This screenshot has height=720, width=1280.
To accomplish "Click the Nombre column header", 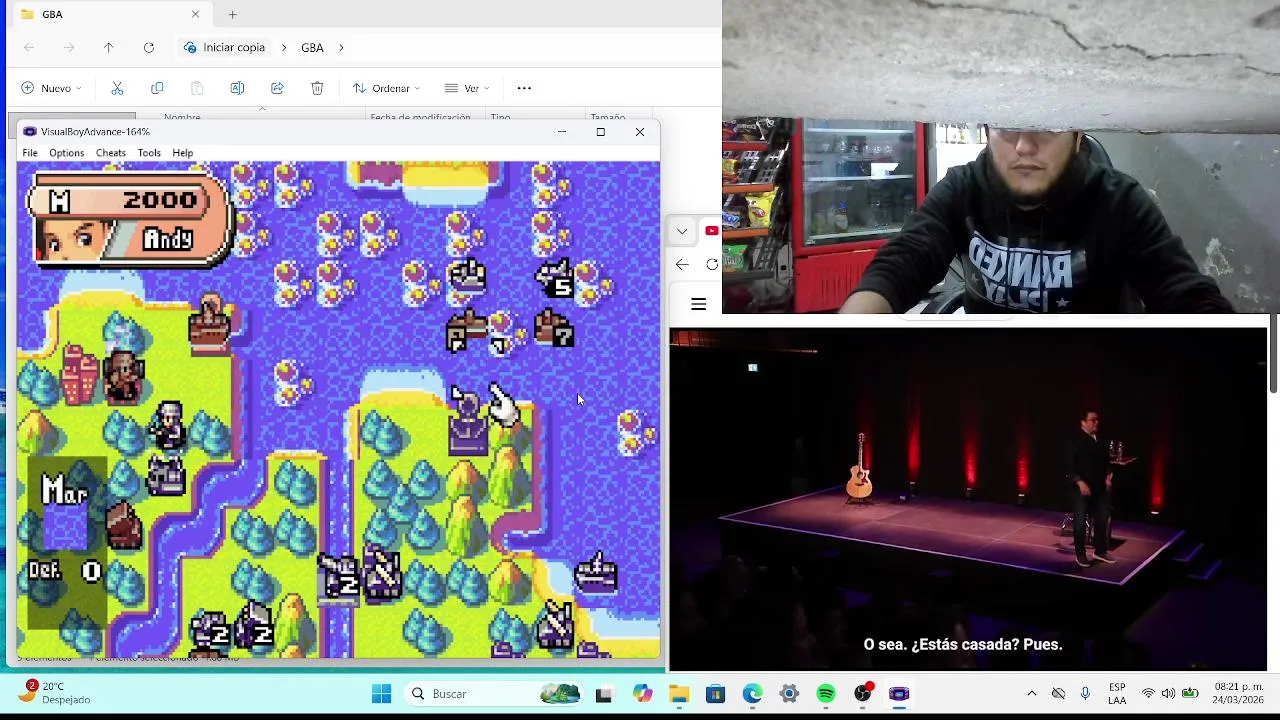I will click(x=182, y=118).
